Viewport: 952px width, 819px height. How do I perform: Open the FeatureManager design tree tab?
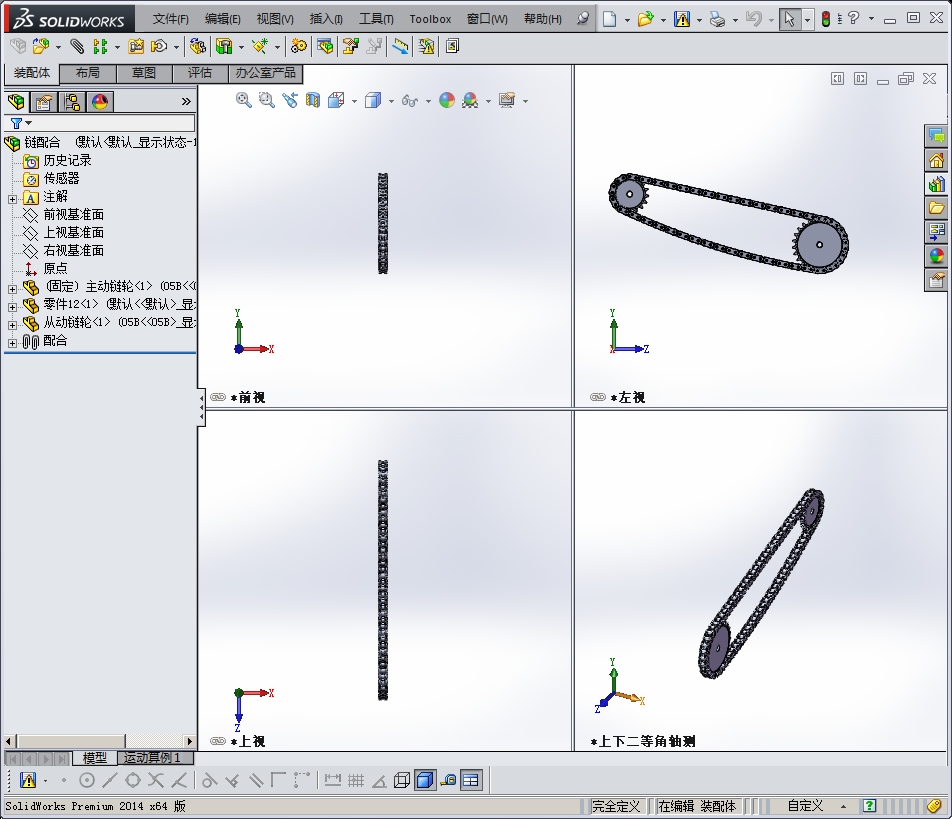pyautogui.click(x=16, y=101)
